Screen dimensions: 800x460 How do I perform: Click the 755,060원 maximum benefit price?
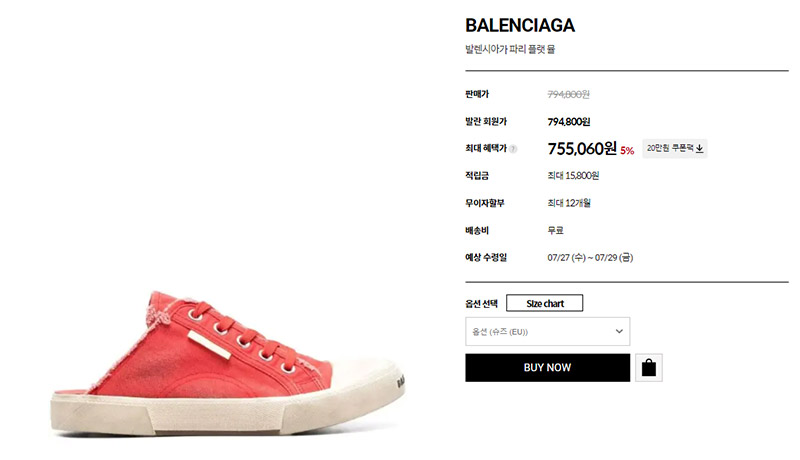click(582, 149)
